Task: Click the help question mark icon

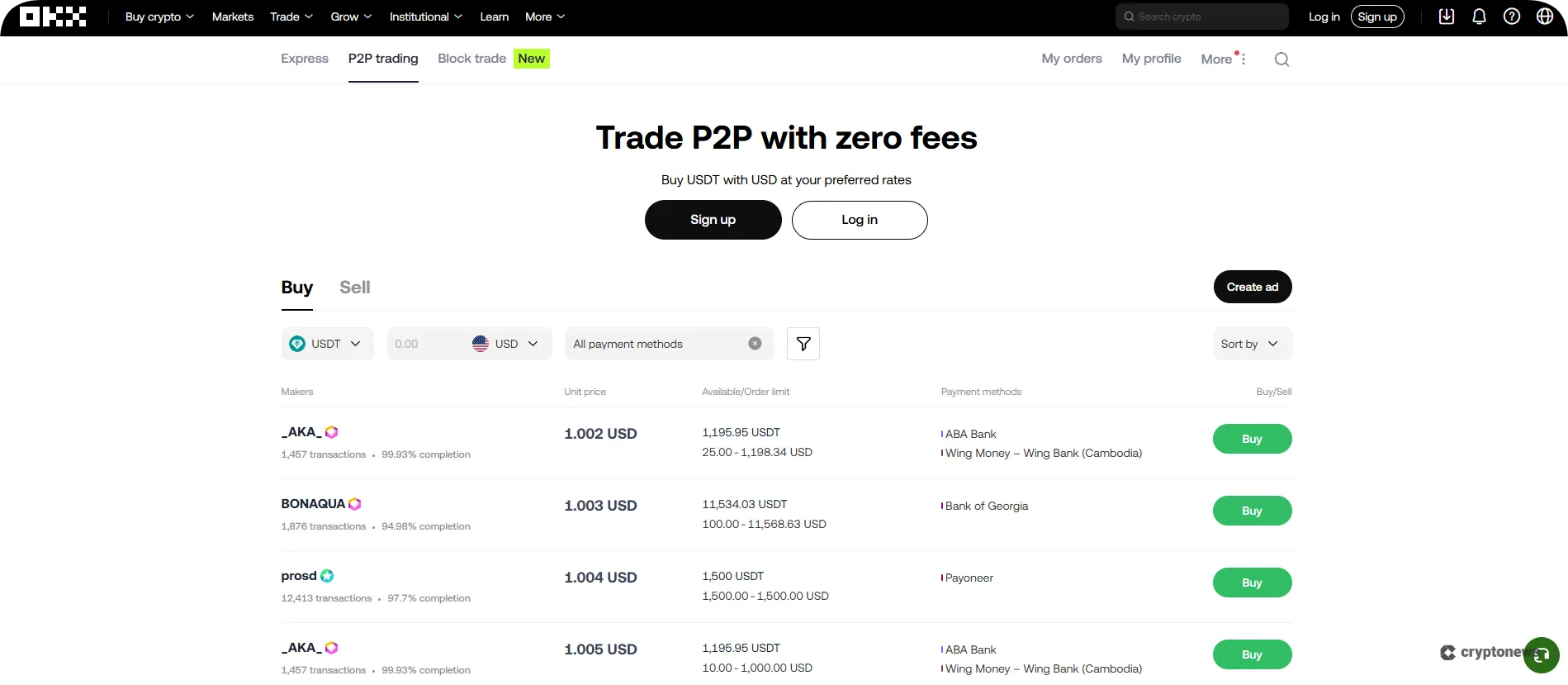Action: point(1512,17)
